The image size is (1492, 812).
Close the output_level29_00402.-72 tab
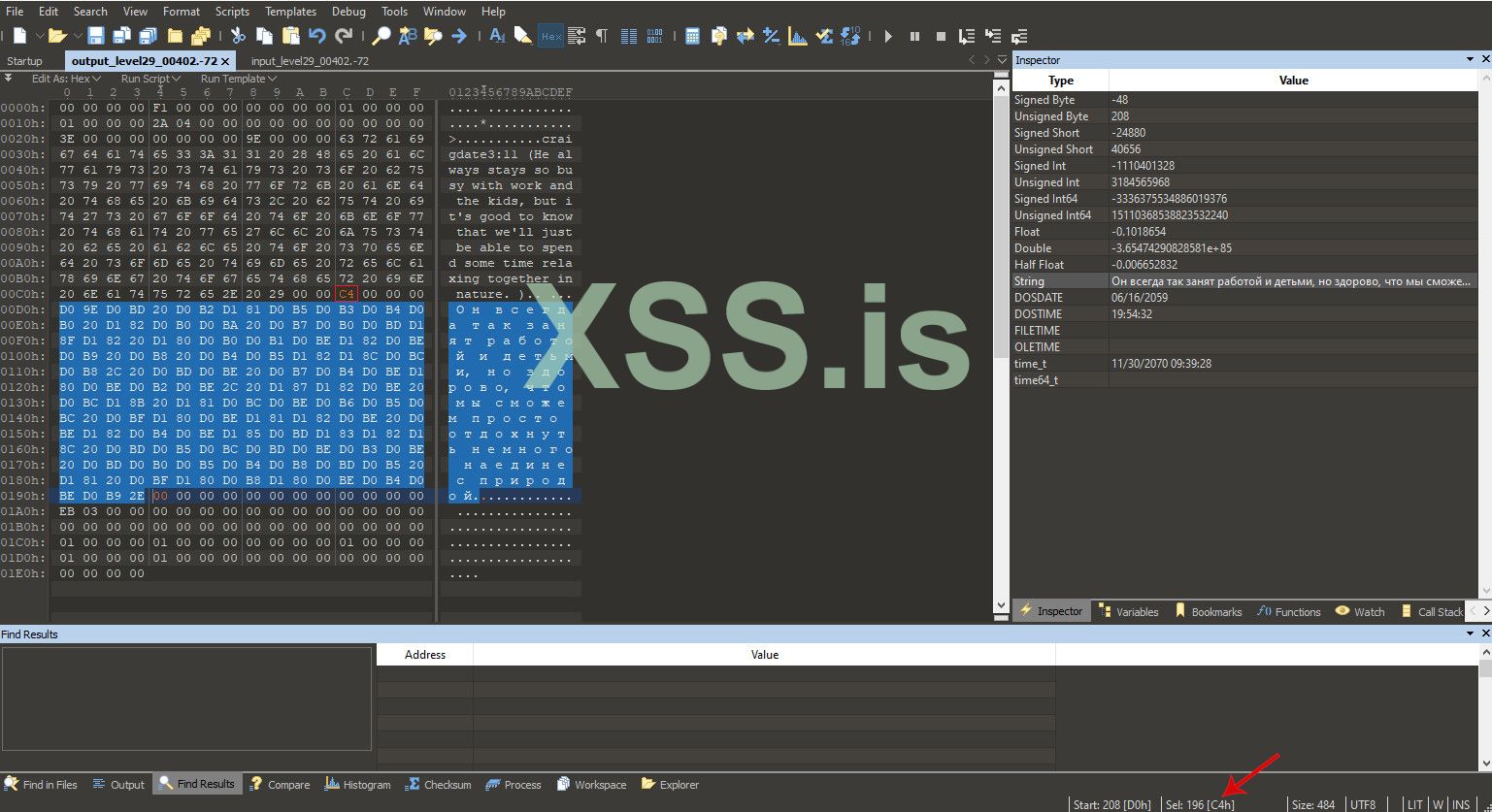coord(225,61)
